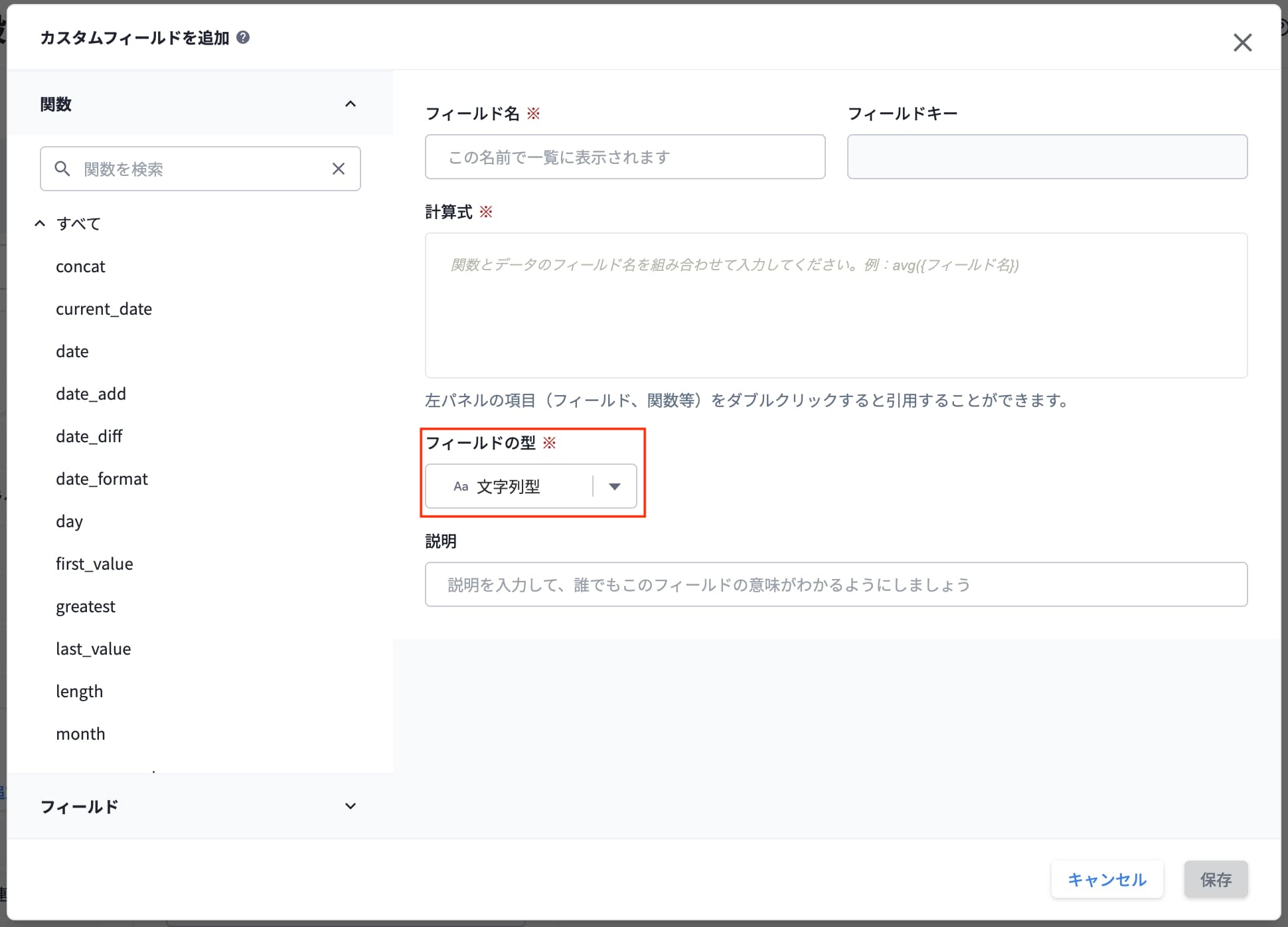
Task: Clear the function search box
Action: pos(339,169)
